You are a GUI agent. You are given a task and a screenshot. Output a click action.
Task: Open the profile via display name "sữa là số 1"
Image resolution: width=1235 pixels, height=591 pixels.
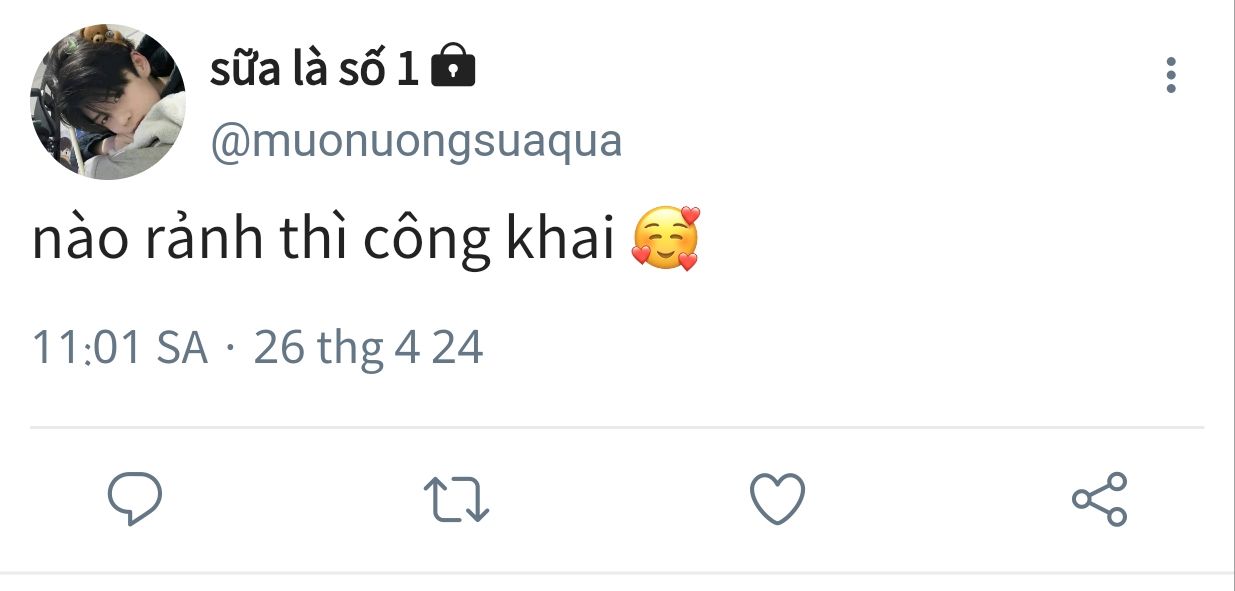pos(314,69)
